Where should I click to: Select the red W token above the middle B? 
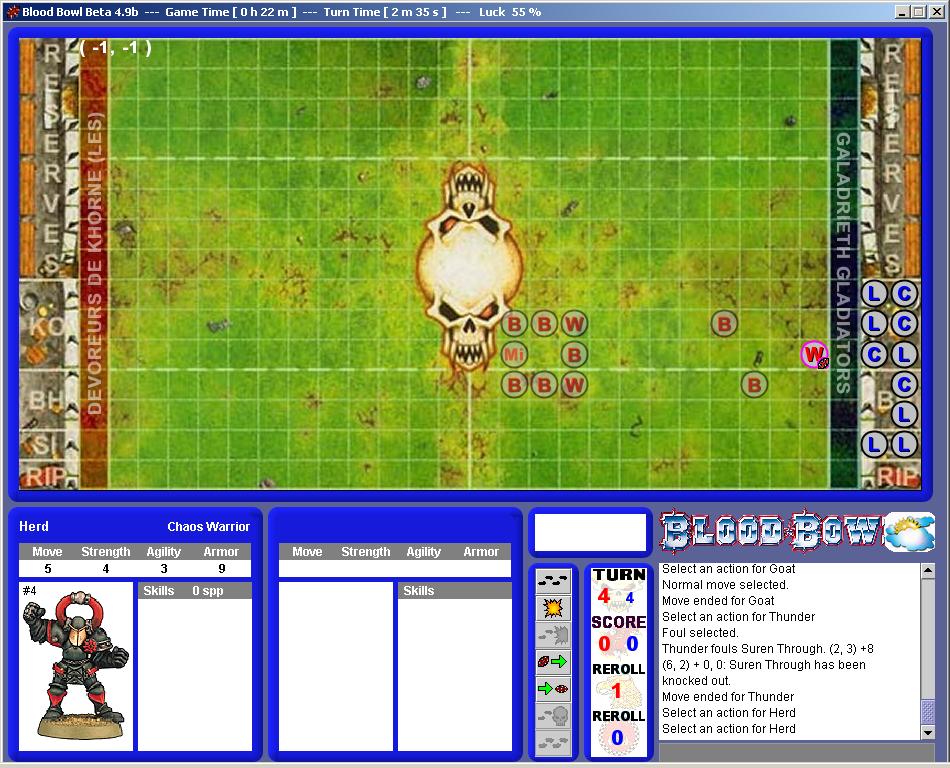coord(574,324)
